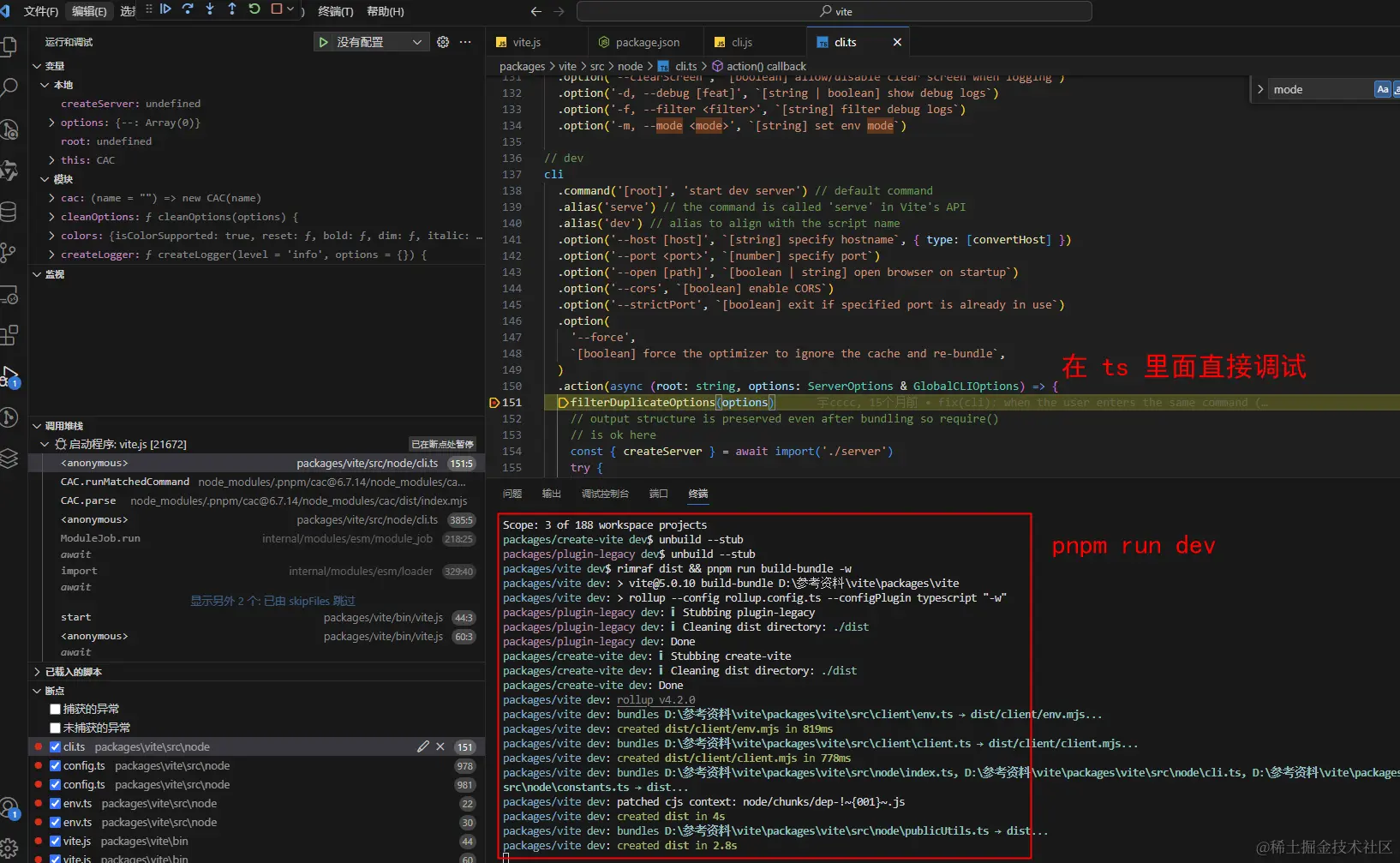The height and width of the screenshot is (863, 1400).
Task: Expand the 已载入的脚本 section
Action: point(37,672)
